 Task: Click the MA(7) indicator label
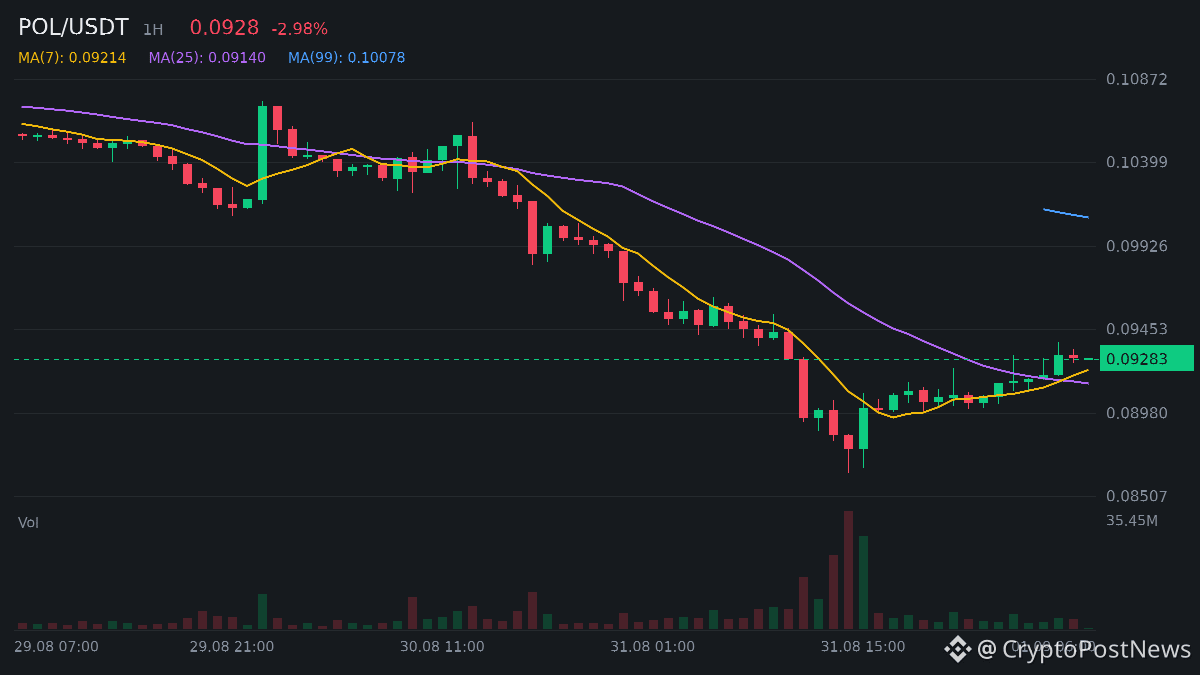tap(72, 58)
